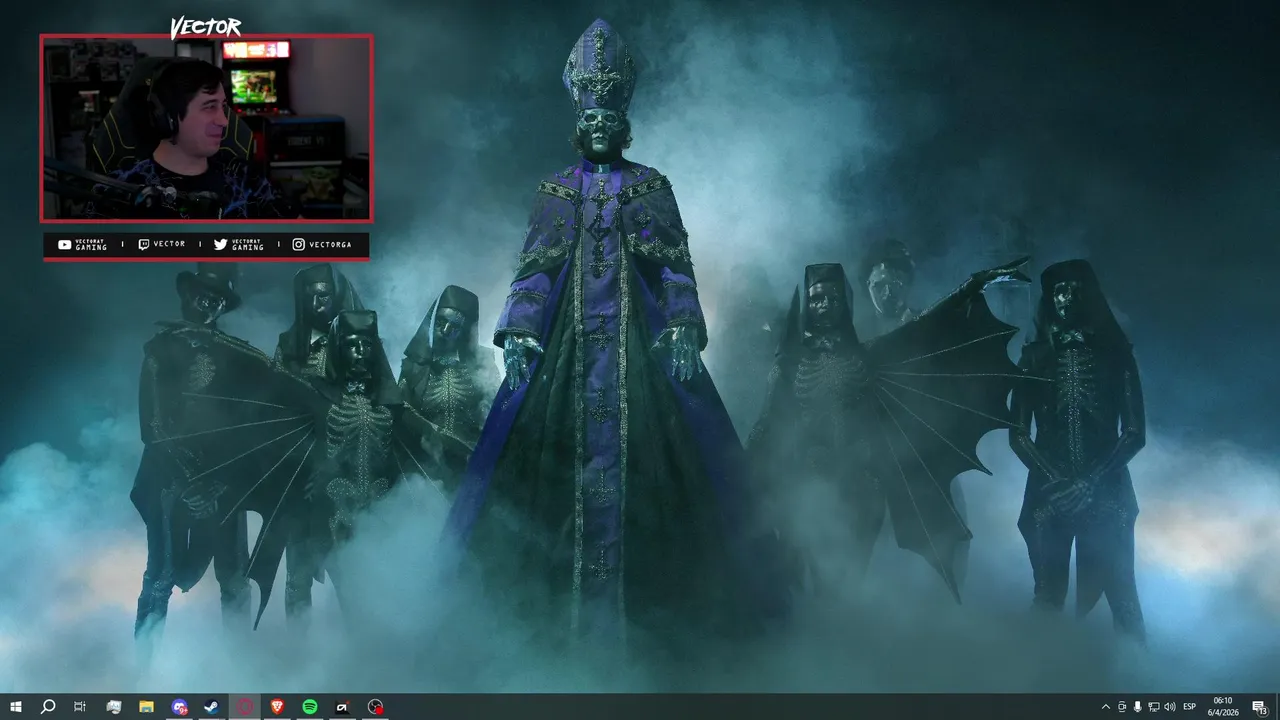The width and height of the screenshot is (1280, 720).
Task: Switch to the Opera GX taskbar app
Action: pyautogui.click(x=245, y=707)
